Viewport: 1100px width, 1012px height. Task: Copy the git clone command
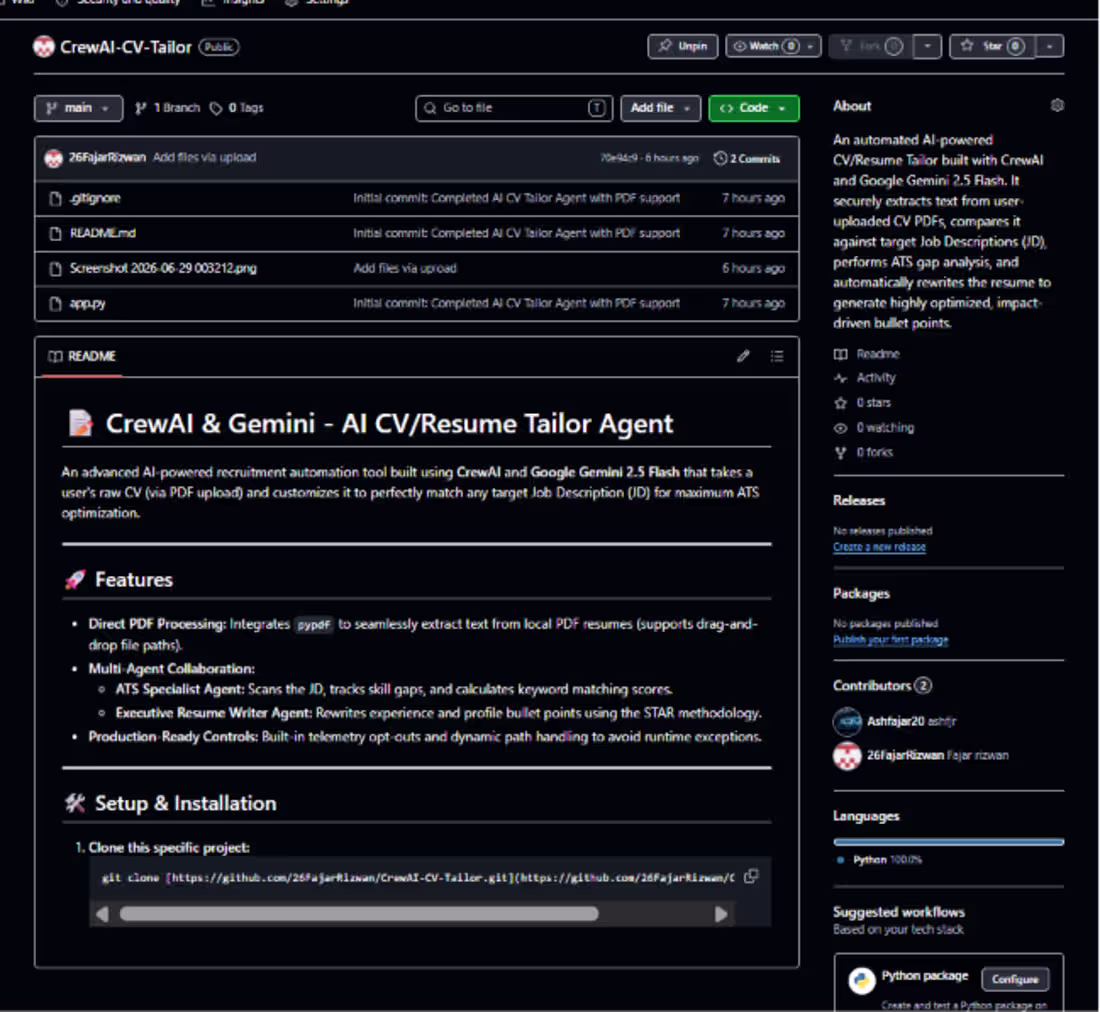click(751, 877)
